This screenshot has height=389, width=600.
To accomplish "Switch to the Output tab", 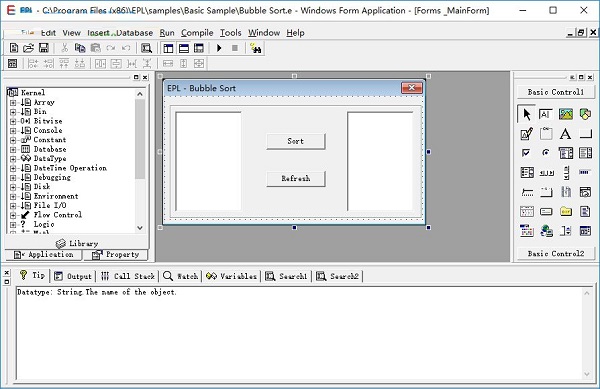I will click(x=73, y=276).
